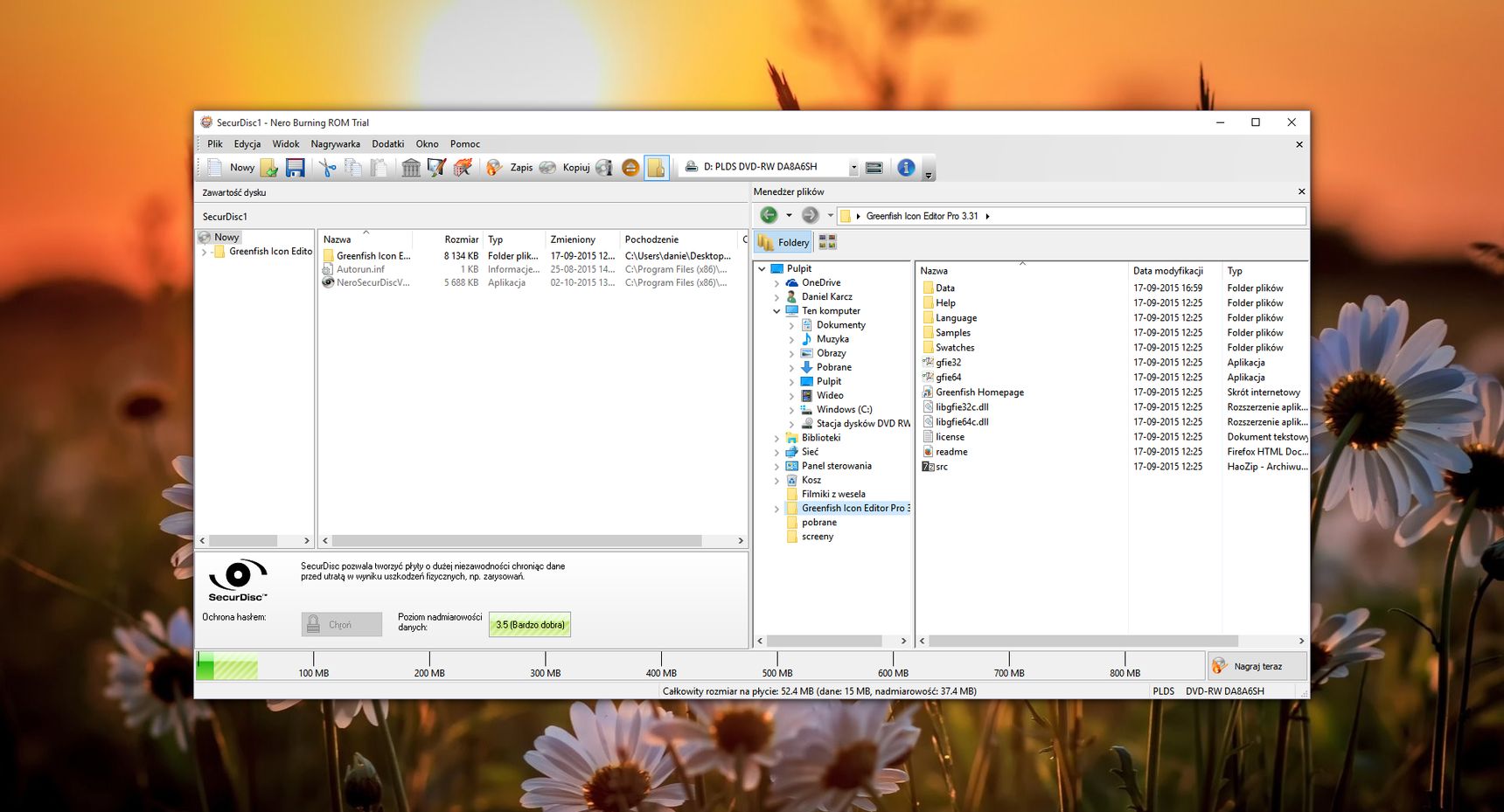
Task: Click the scissors Cut icon
Action: coord(327,167)
